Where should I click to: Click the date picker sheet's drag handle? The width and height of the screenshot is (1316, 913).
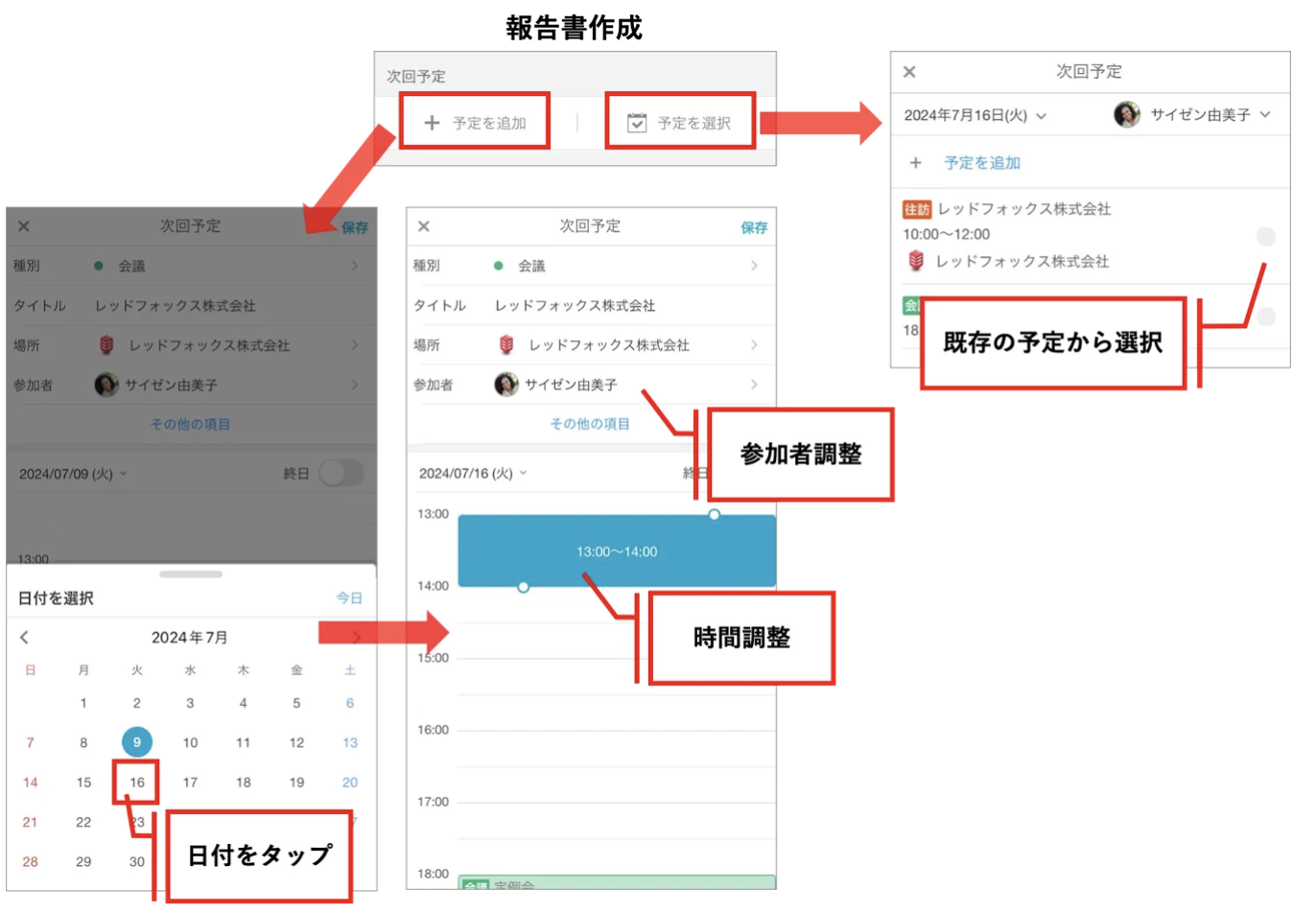click(x=191, y=574)
